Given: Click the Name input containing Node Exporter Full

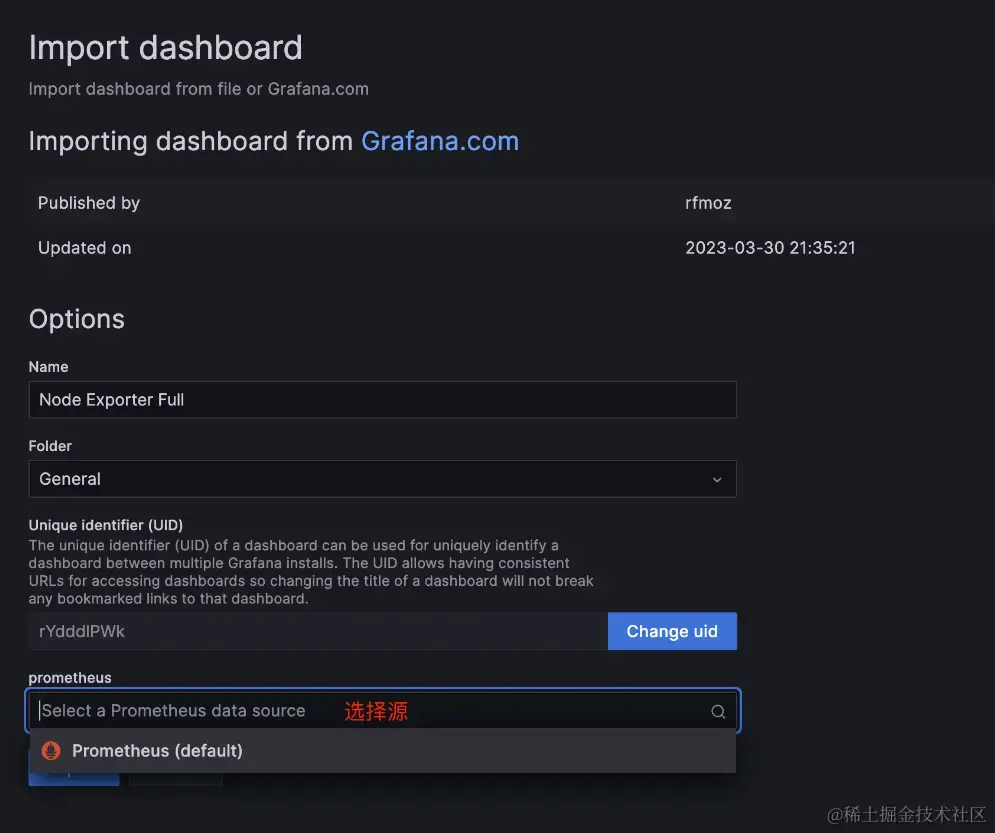Looking at the screenshot, I should tap(383, 400).
